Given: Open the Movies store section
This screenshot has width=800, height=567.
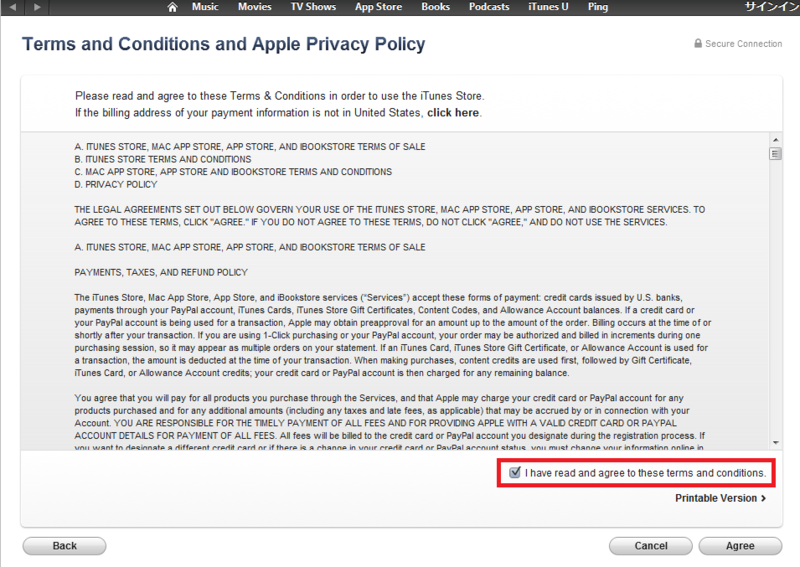Looking at the screenshot, I should point(255,7).
